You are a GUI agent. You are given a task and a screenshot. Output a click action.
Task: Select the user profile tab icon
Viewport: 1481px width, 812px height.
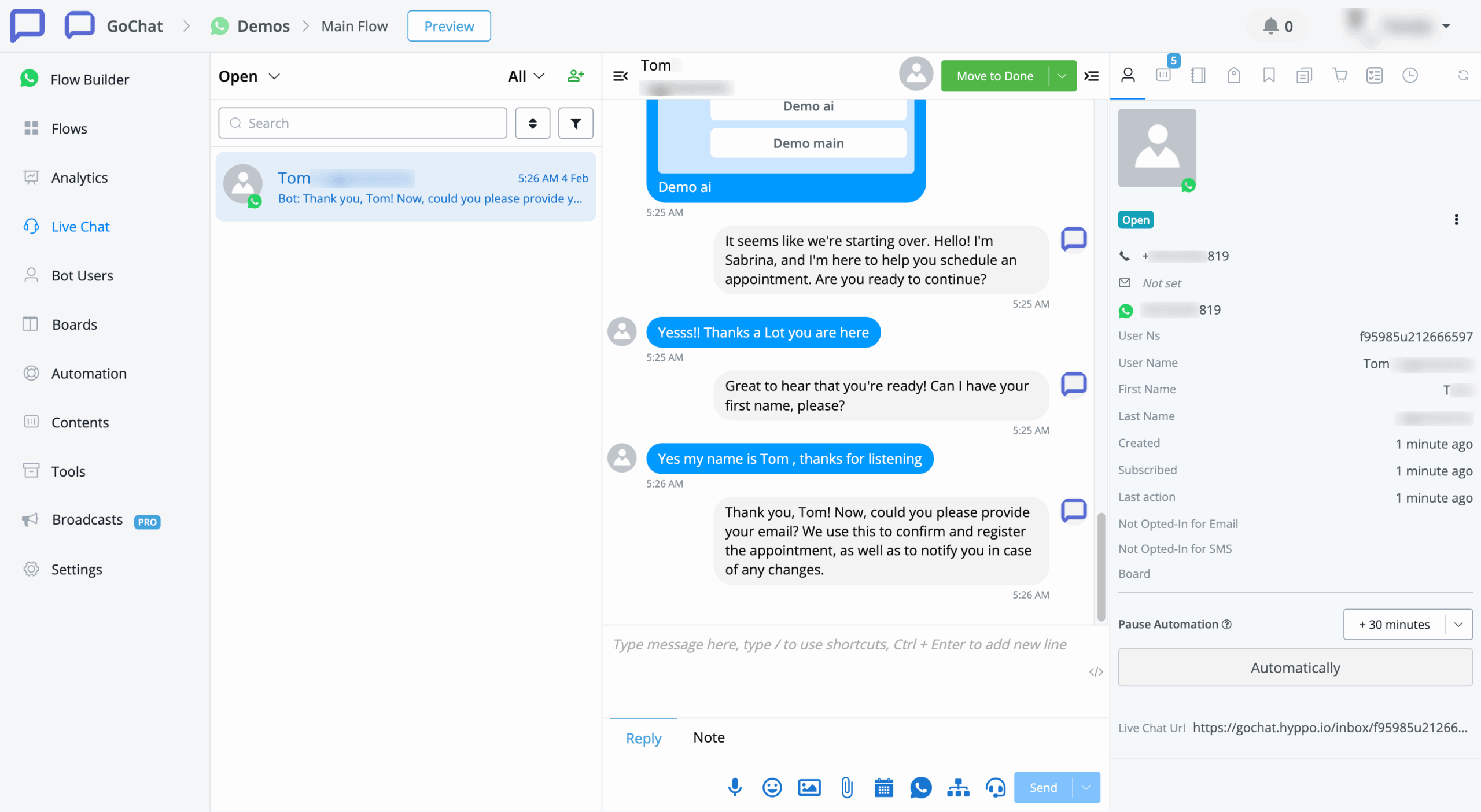1128,75
